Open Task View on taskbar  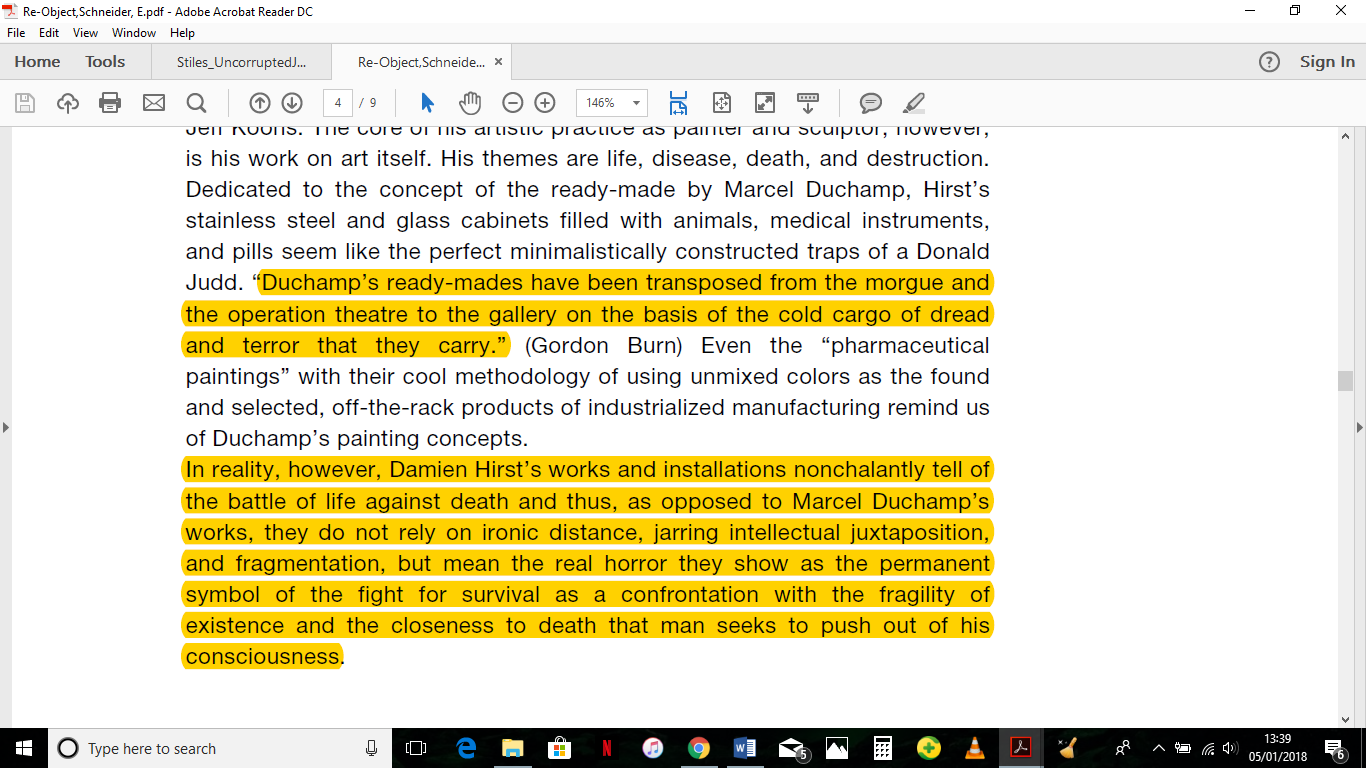coord(416,748)
